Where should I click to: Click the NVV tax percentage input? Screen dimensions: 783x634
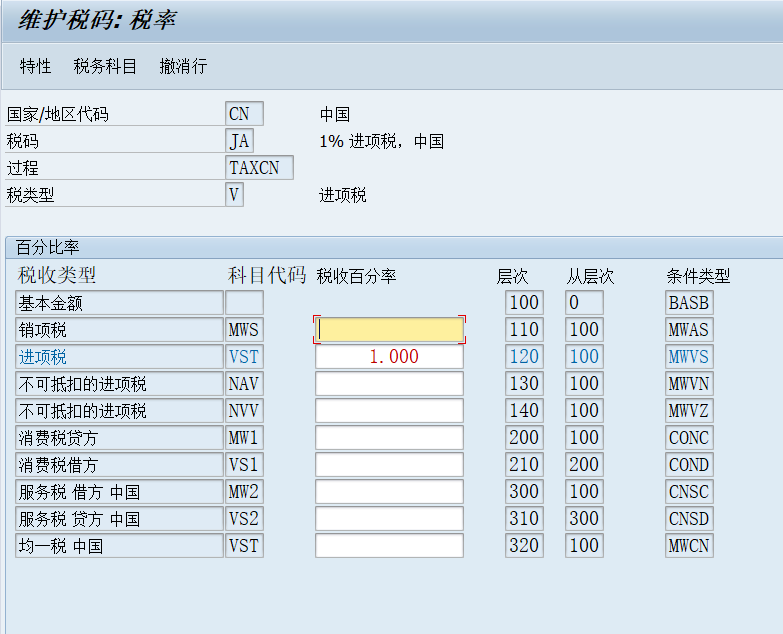pos(390,410)
